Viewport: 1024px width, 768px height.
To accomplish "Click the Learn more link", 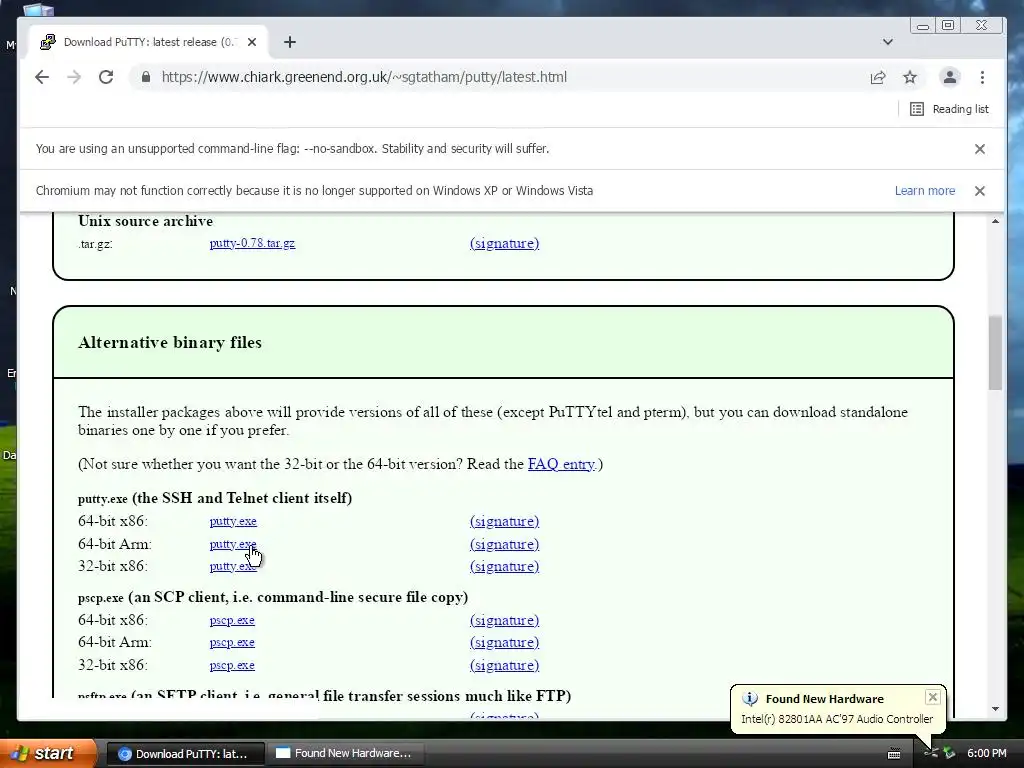I will coord(925,191).
